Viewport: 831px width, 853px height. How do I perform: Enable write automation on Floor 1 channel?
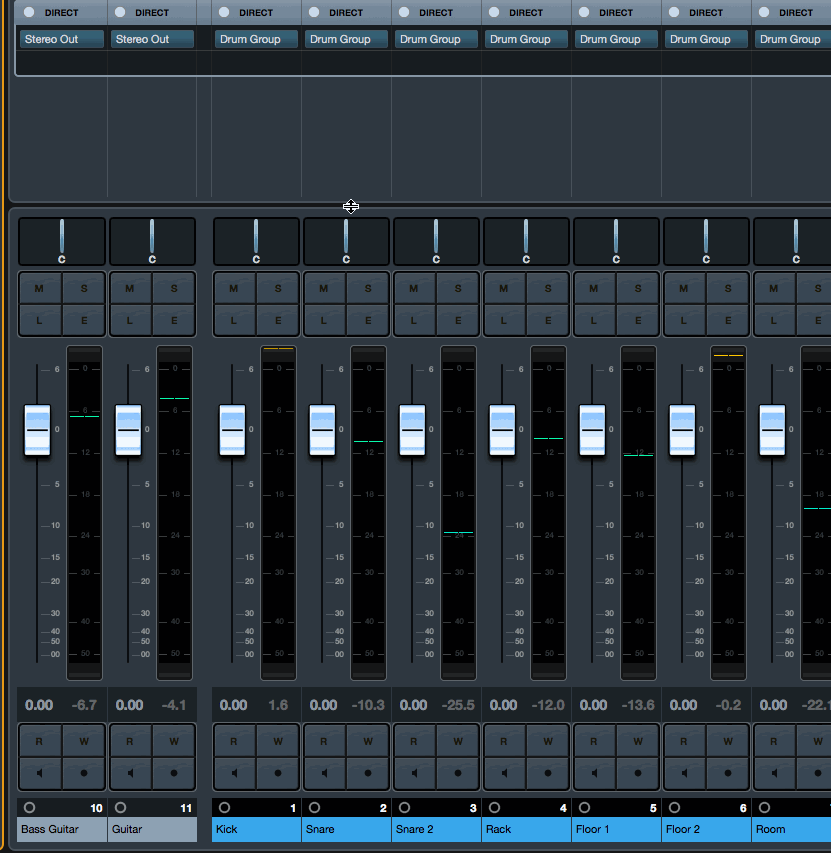(x=638, y=741)
